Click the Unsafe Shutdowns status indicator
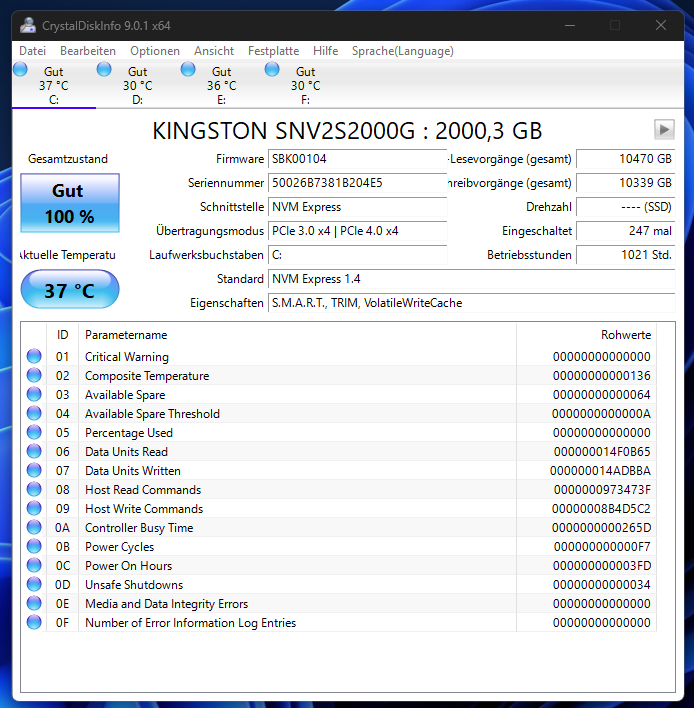Screen dimensions: 694x708 point(34,584)
